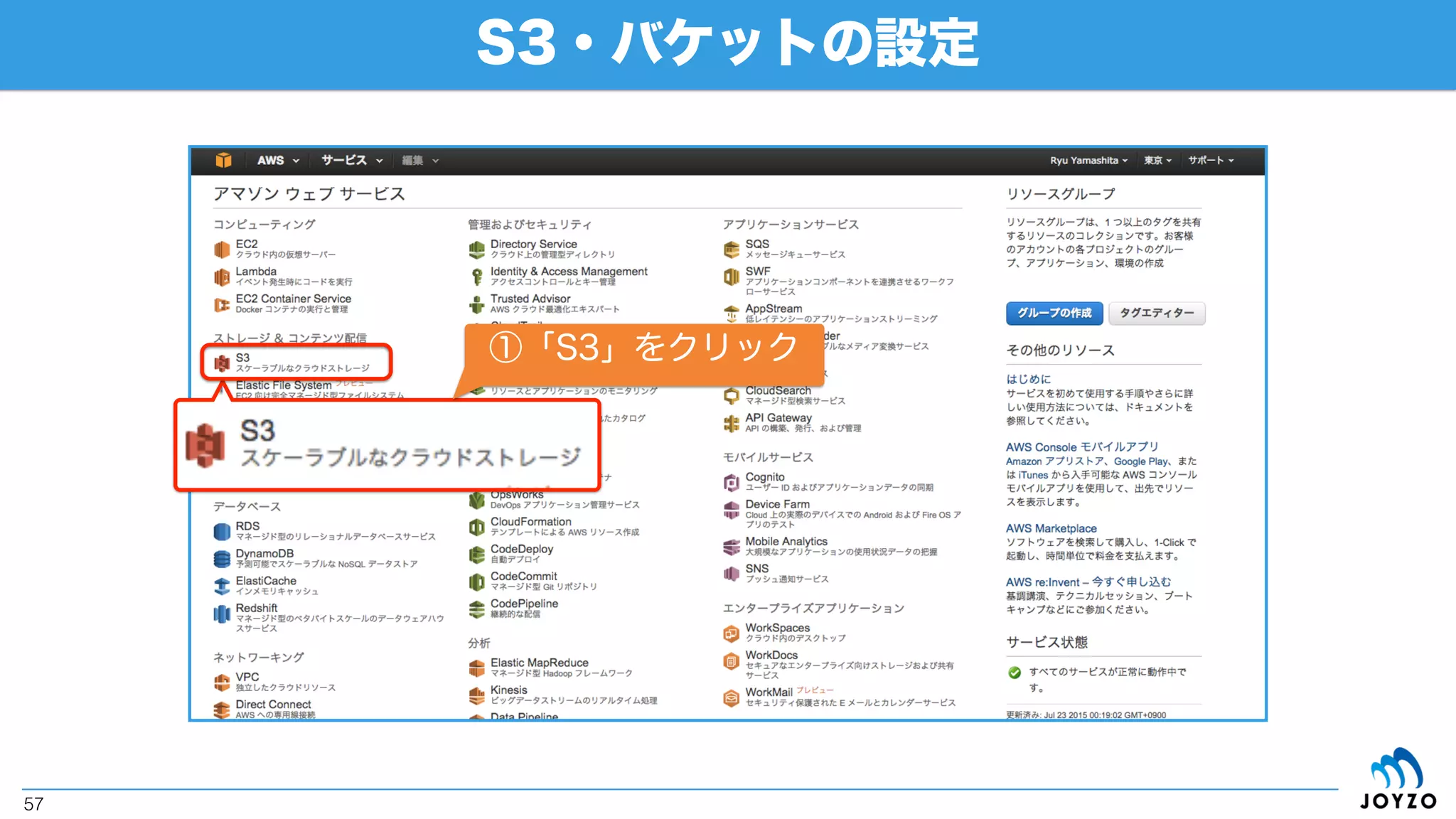This screenshot has height=819, width=1456.
Task: Click the API Gateway icon
Action: coord(732,424)
